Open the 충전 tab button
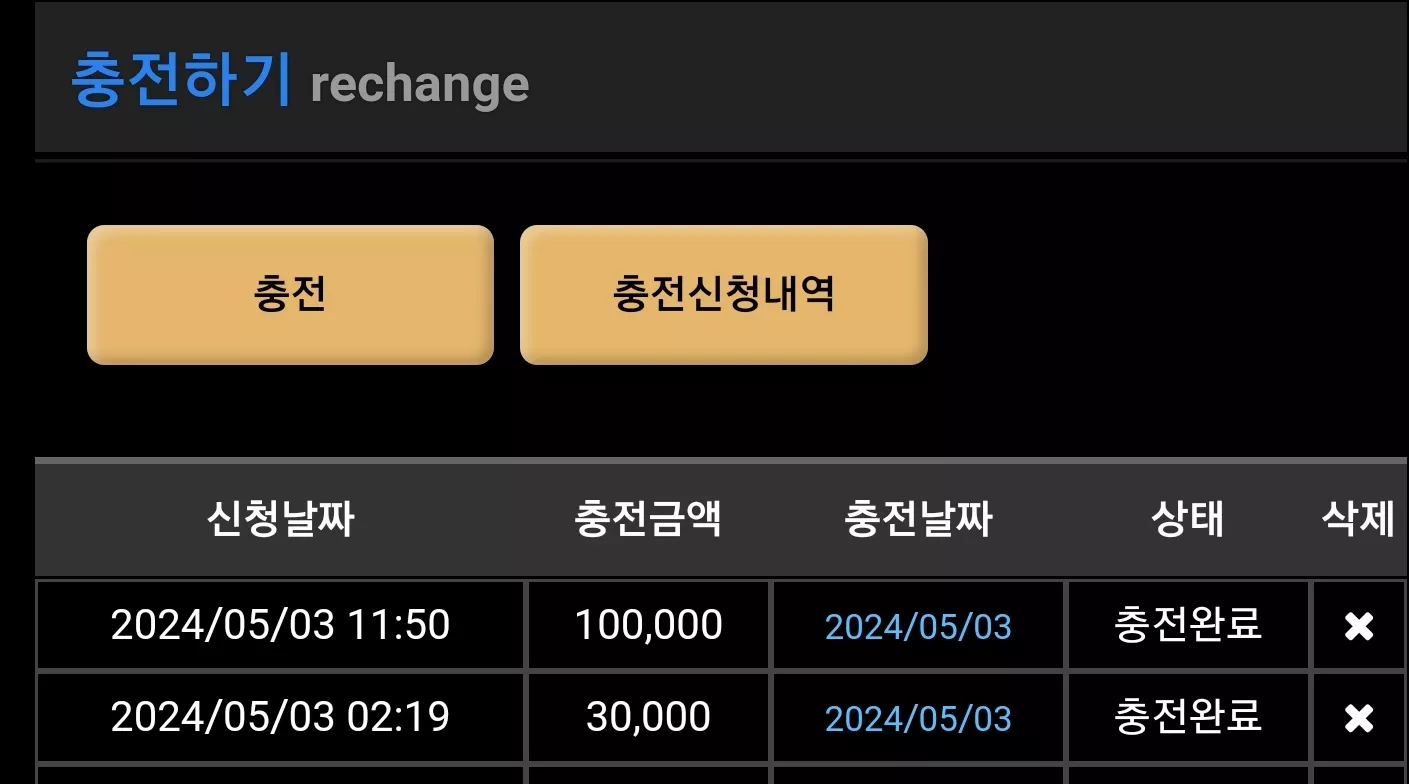 point(290,295)
